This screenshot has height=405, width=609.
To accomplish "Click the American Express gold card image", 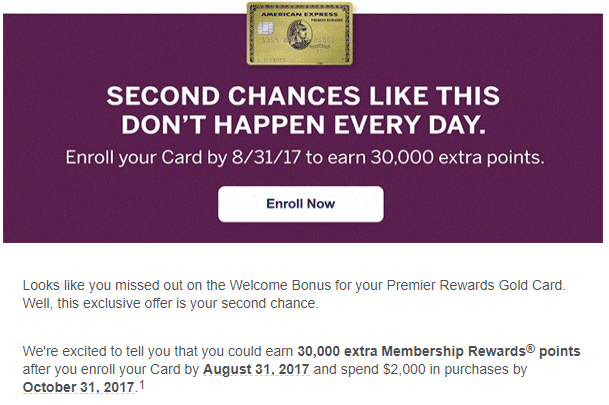I will tap(300, 33).
